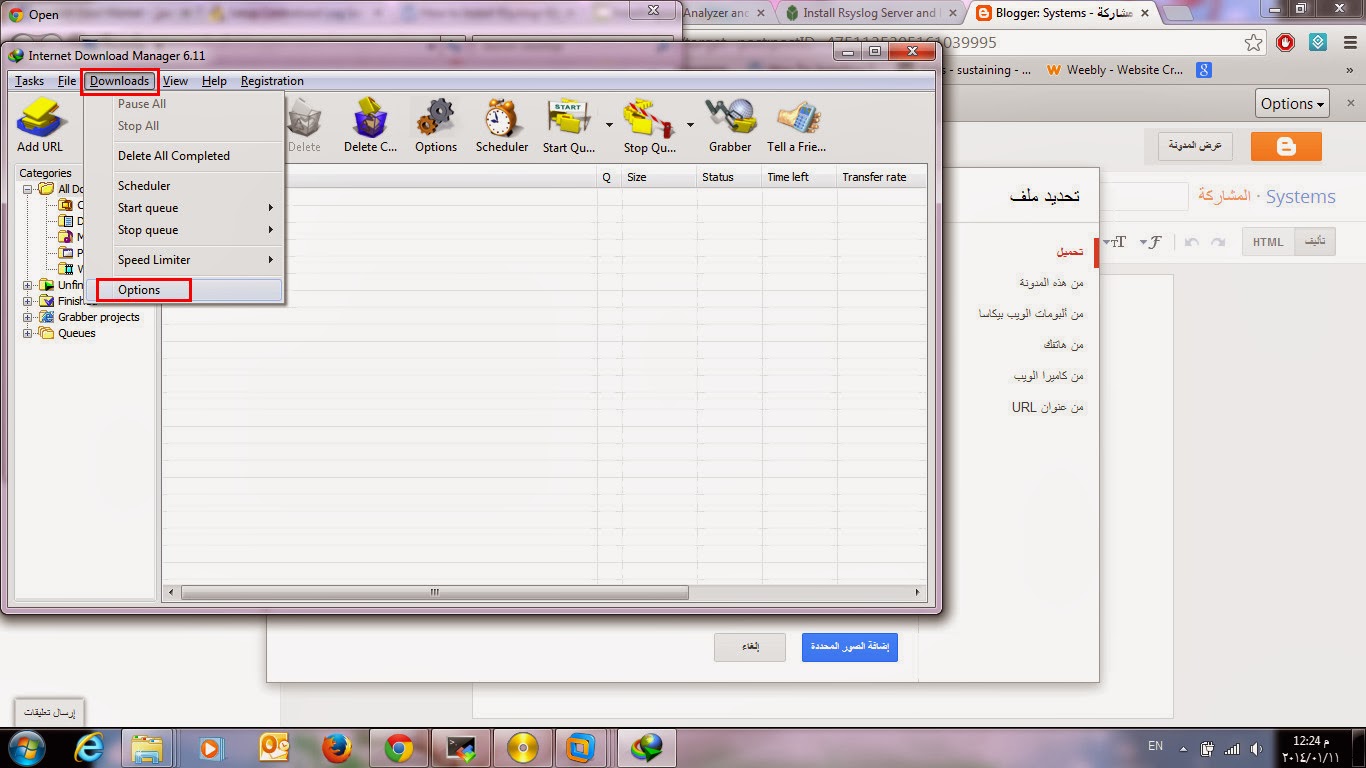This screenshot has height=768, width=1366.
Task: Bookmark the page with Chrome's star icon
Action: click(1254, 43)
